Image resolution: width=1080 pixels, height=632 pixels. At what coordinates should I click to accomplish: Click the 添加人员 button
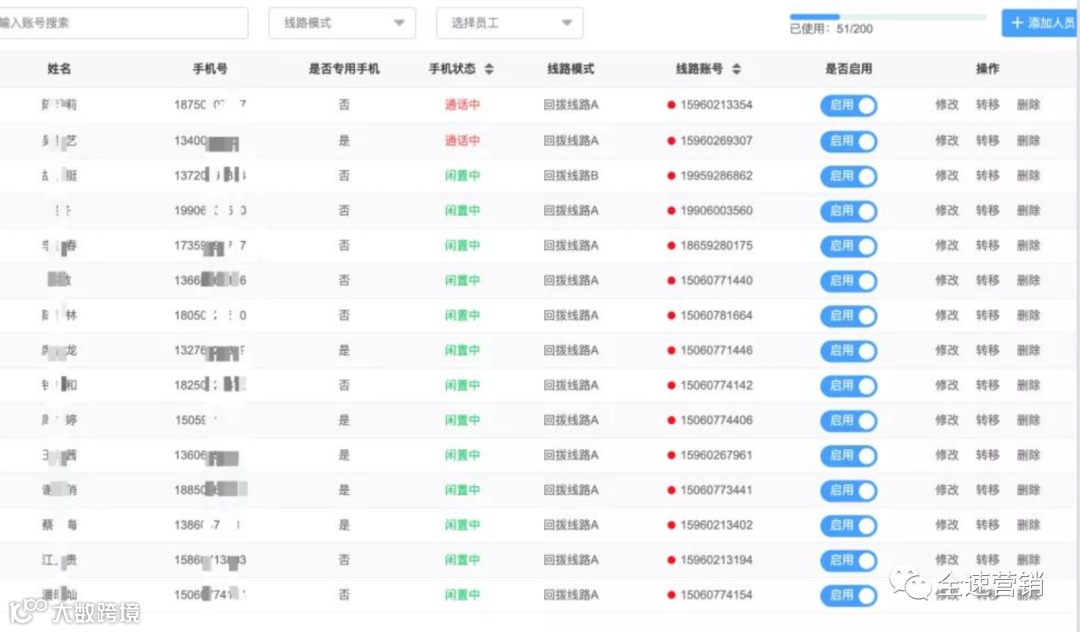click(x=1040, y=23)
